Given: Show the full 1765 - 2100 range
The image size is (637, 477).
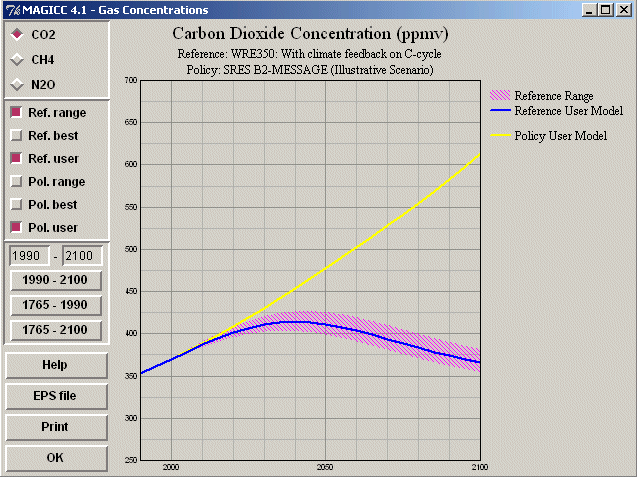Looking at the screenshot, I should point(55,330).
